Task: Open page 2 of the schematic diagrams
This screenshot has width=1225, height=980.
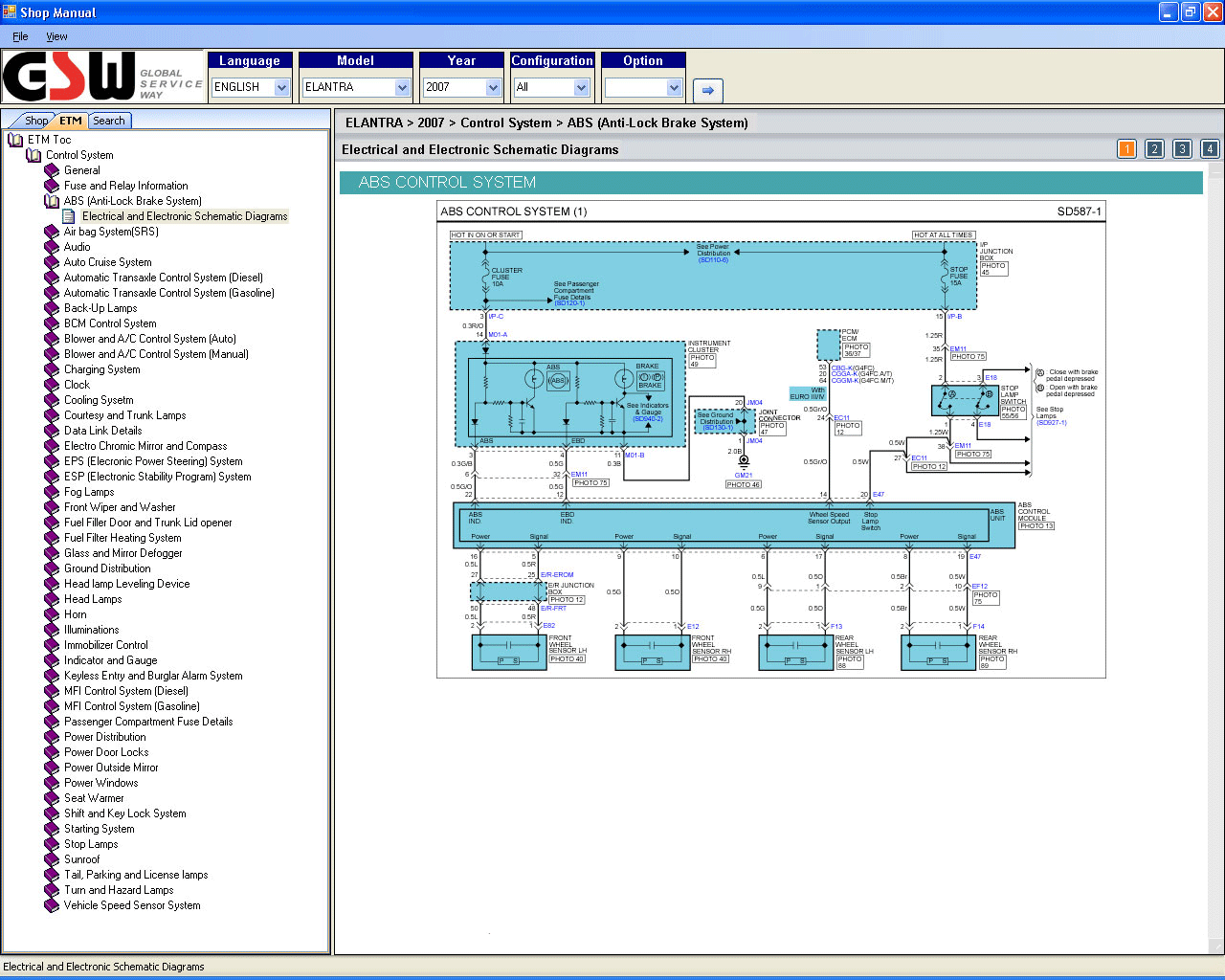Action: click(x=1154, y=148)
